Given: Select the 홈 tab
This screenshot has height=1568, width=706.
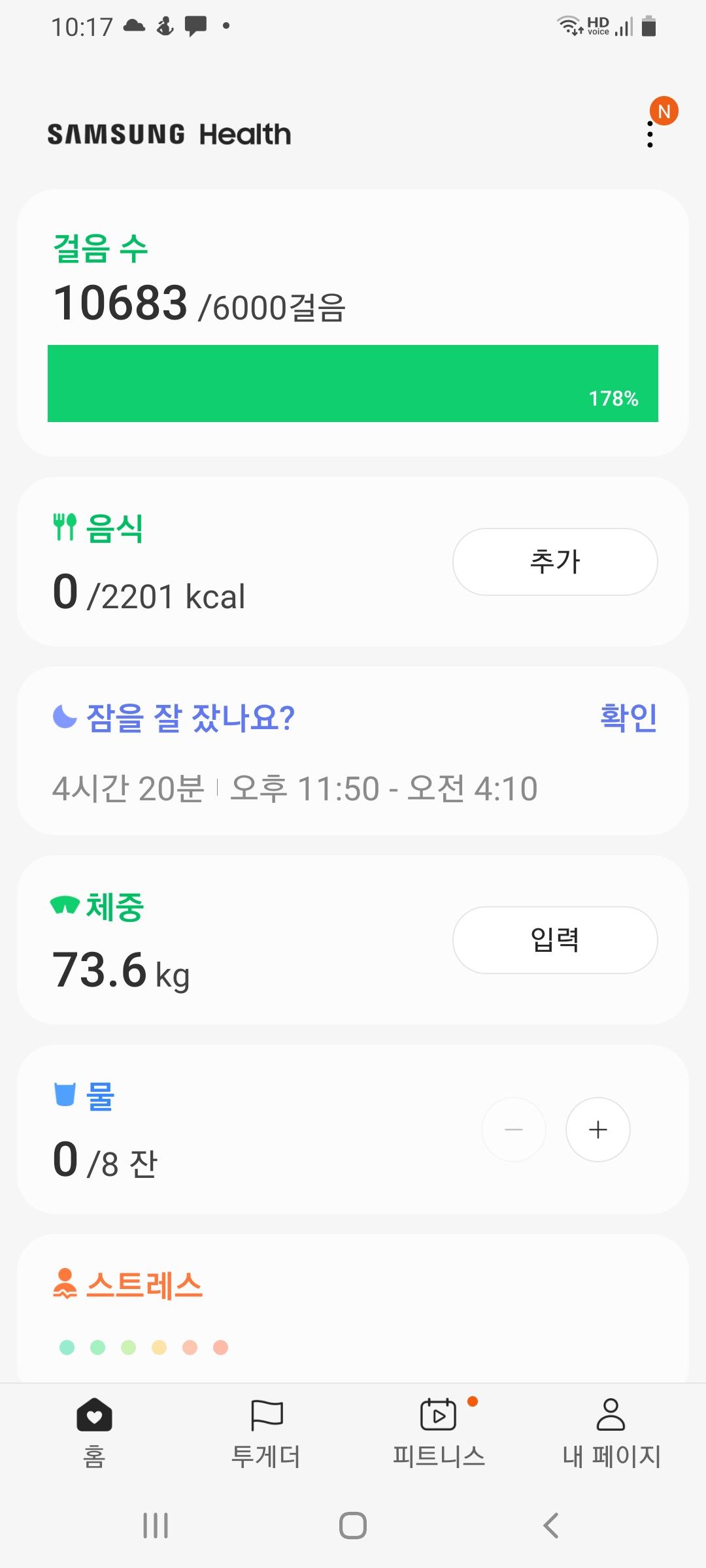Looking at the screenshot, I should (x=94, y=1433).
